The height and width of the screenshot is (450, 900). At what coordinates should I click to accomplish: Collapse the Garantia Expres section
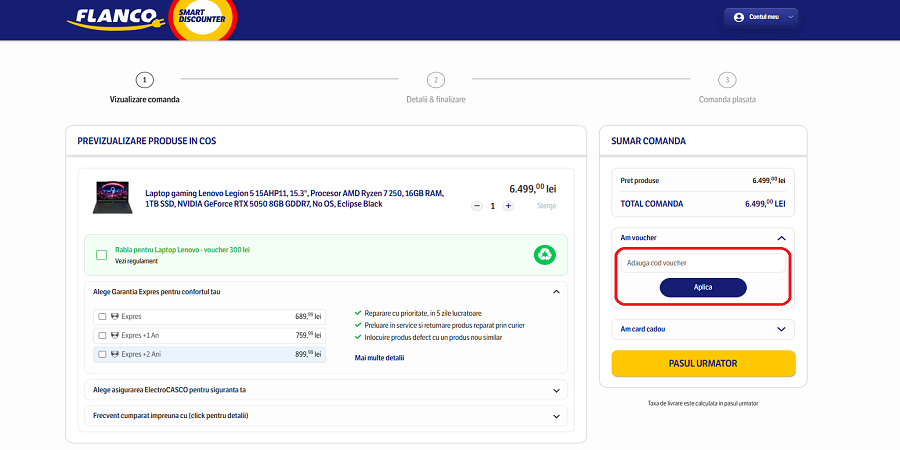(x=556, y=292)
